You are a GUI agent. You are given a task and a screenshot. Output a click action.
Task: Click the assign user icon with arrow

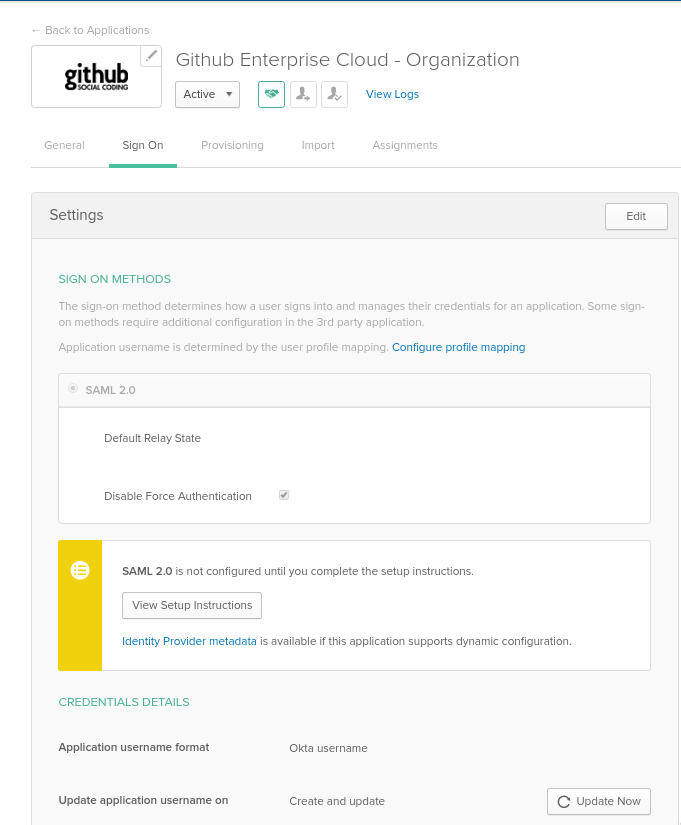303,94
